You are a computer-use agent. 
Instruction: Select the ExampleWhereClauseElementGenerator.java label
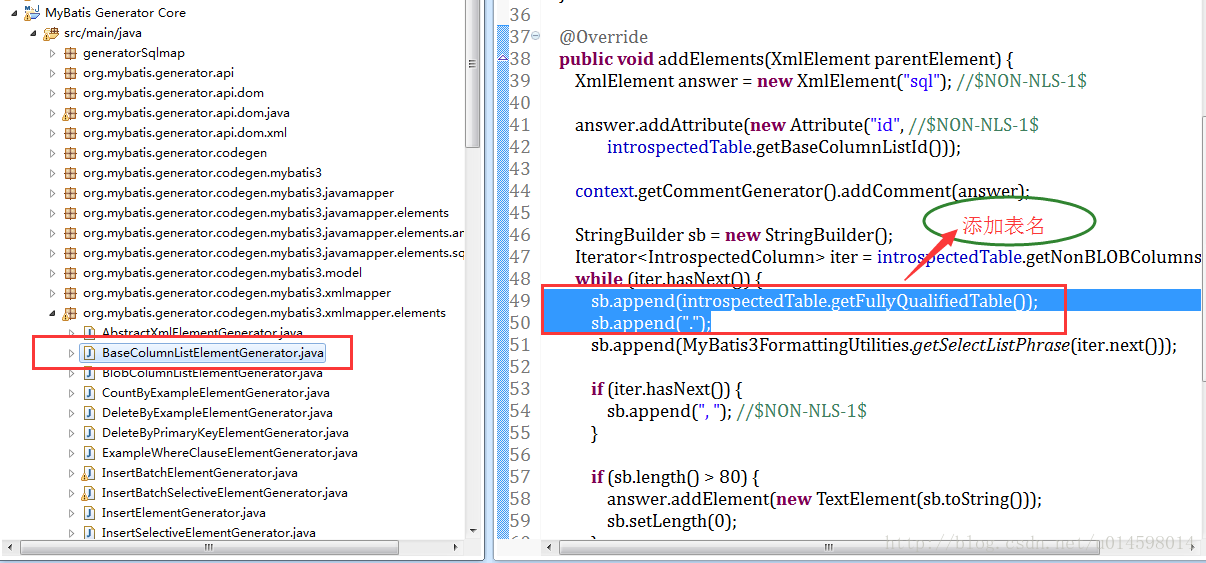pos(230,453)
